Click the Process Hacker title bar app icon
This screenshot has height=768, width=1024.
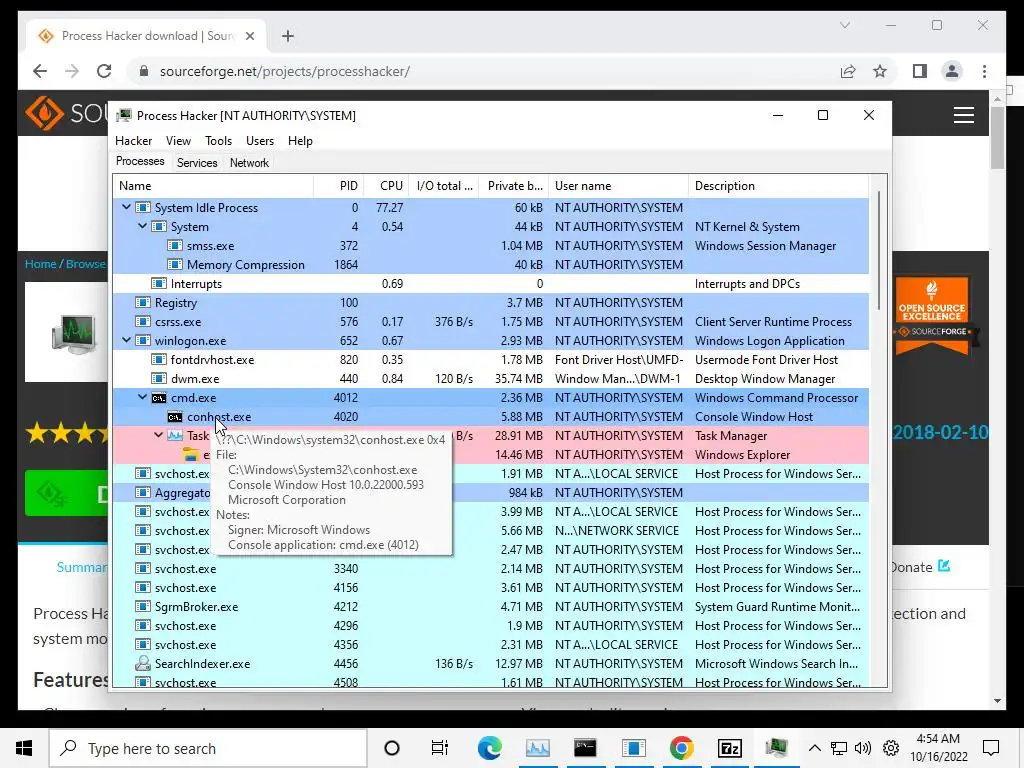[x=124, y=116]
